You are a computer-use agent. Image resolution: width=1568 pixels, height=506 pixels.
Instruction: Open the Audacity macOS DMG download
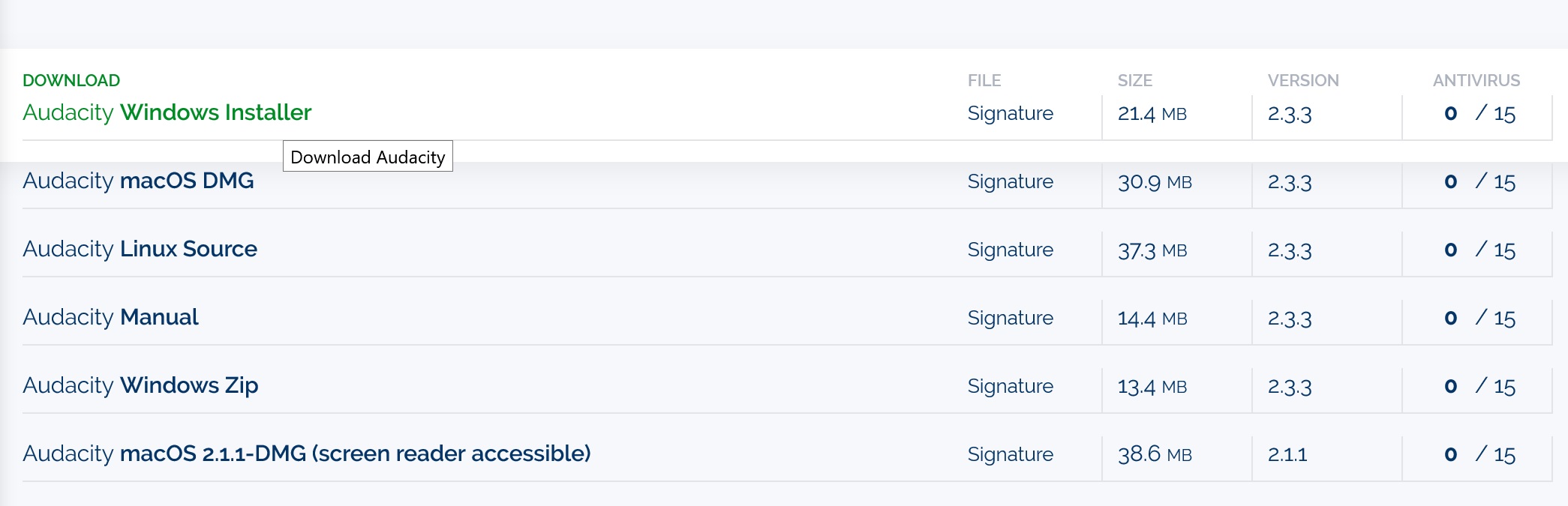138,181
